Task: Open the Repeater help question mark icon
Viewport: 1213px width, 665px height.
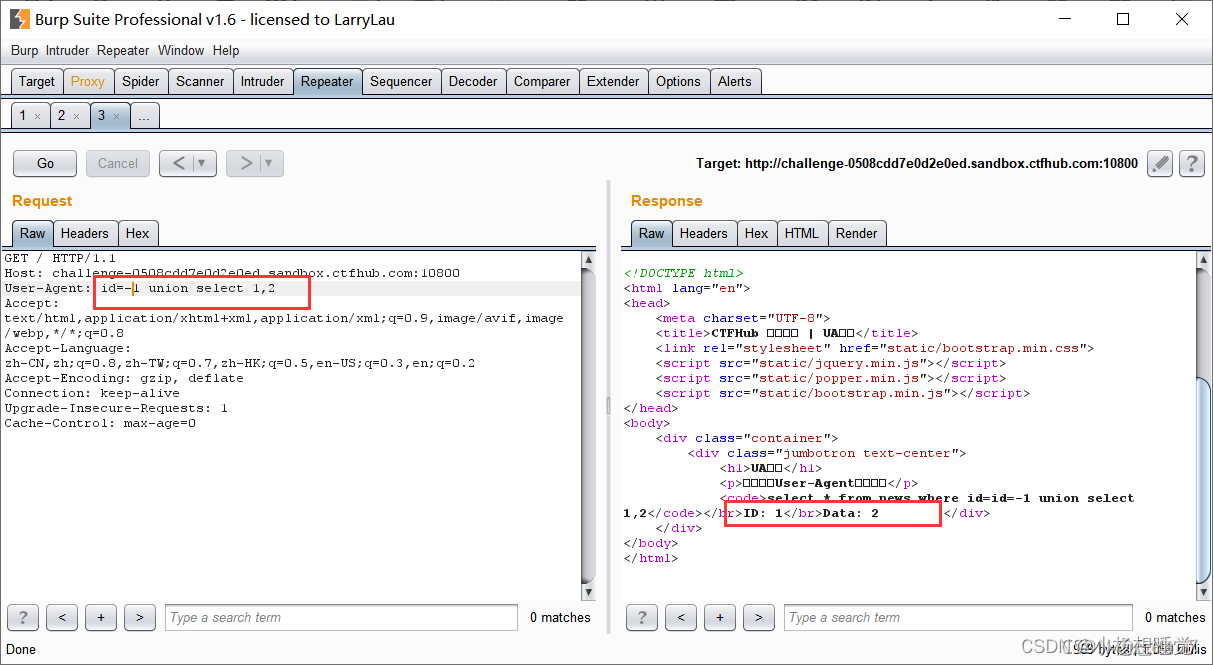Action: (x=1191, y=163)
